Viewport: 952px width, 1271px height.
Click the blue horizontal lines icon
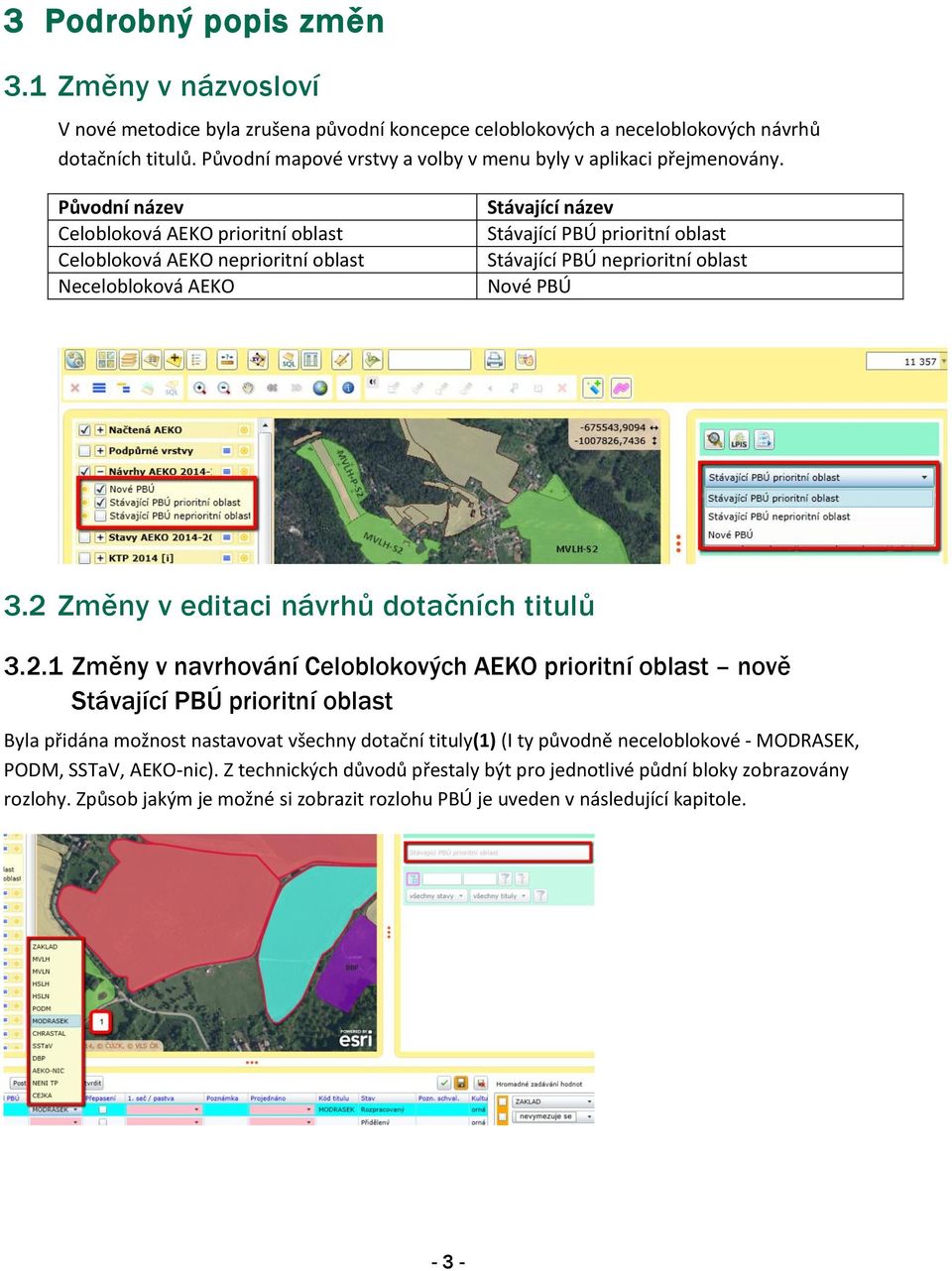99,388
